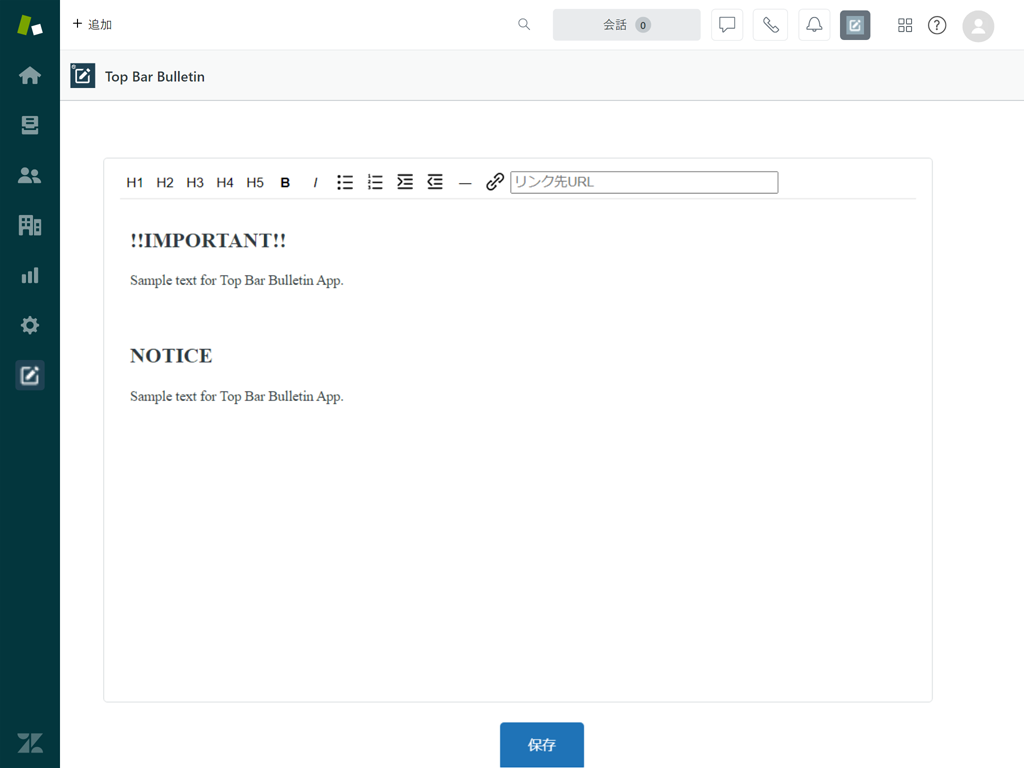Open a new tab with 追加

pyautogui.click(x=91, y=24)
